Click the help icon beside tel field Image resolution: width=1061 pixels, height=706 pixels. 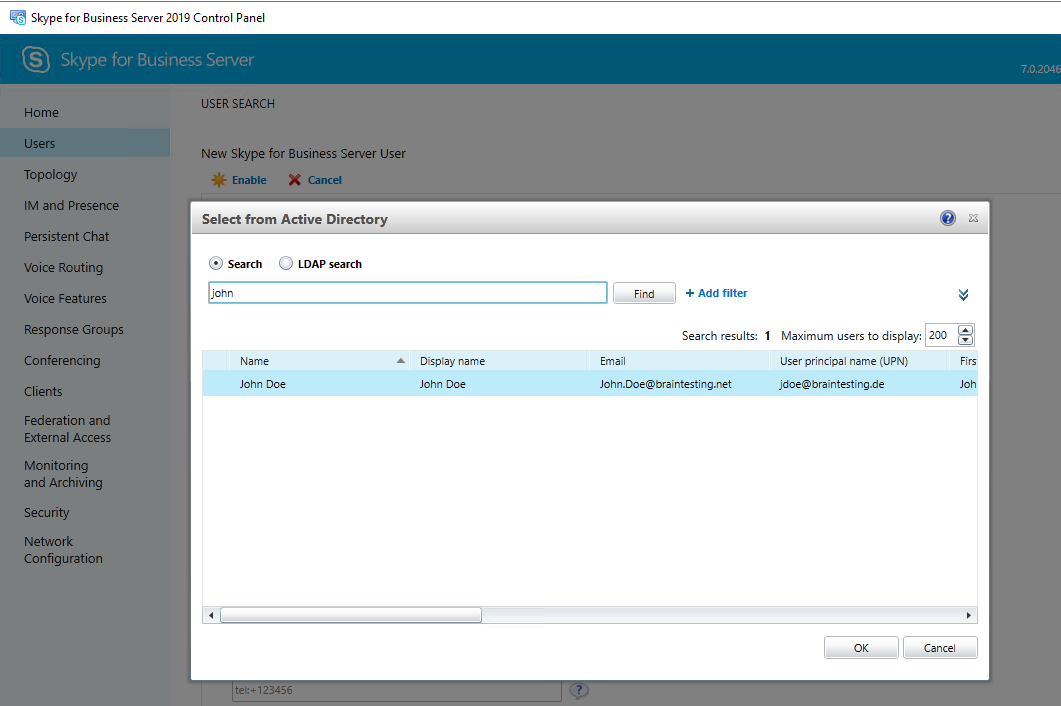coord(579,690)
